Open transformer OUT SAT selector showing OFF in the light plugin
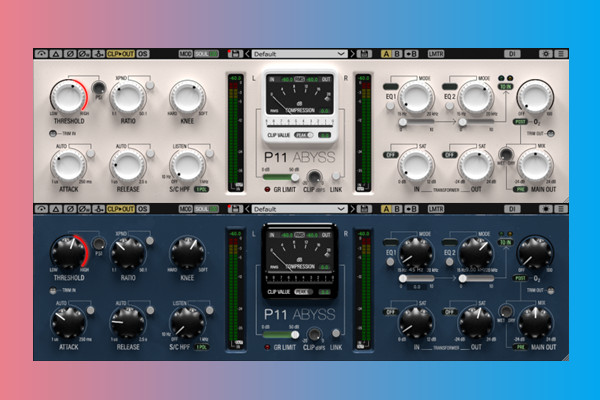The width and height of the screenshot is (600, 400). coord(450,155)
